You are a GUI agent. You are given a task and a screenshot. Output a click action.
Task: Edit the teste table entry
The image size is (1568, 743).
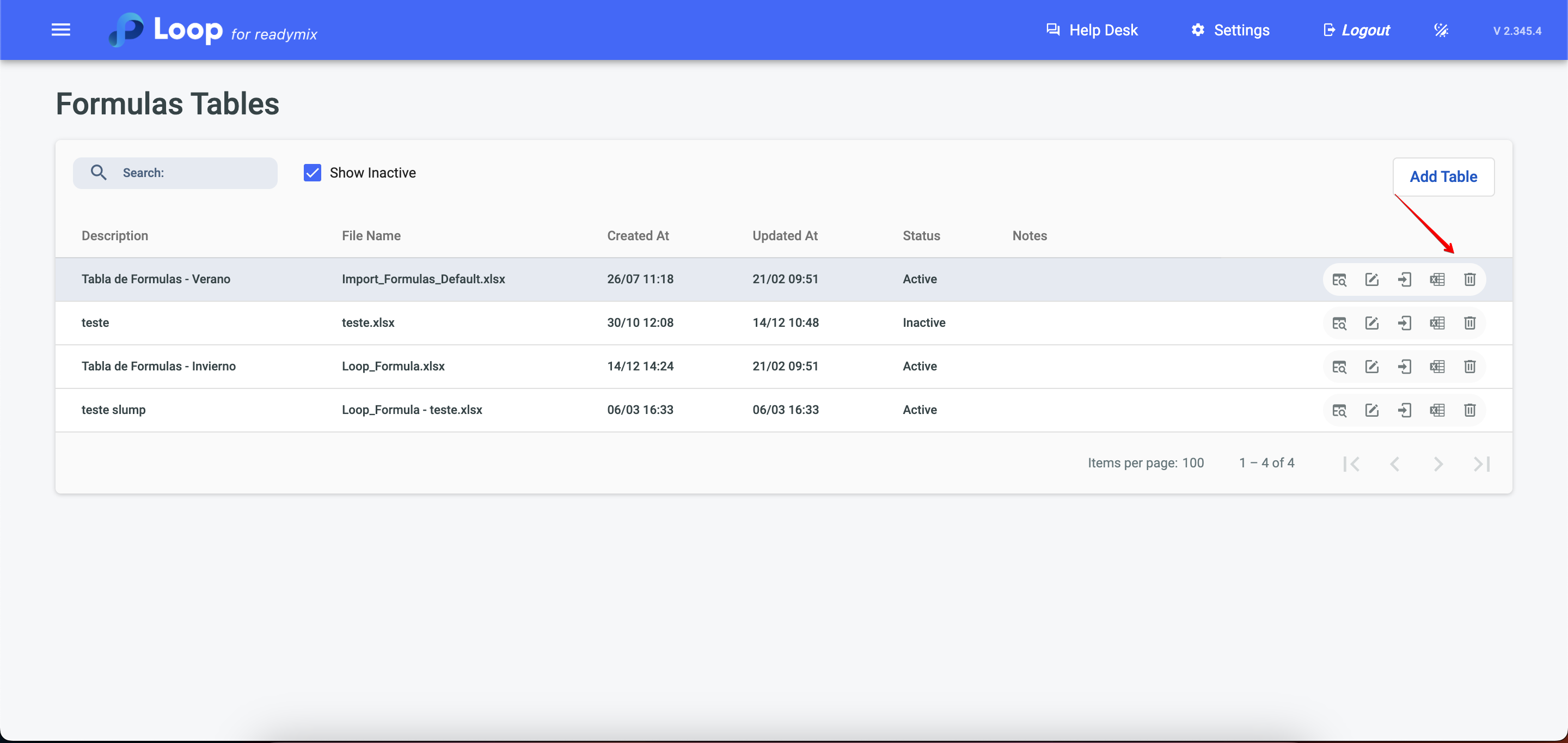tap(1371, 323)
